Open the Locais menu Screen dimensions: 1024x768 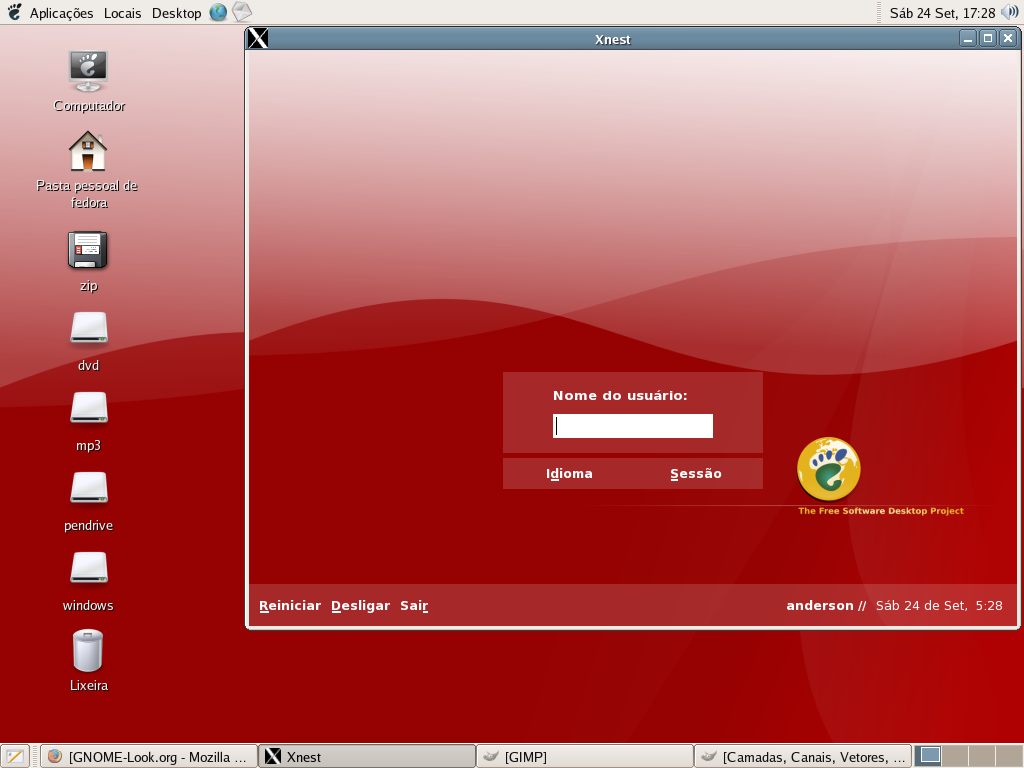122,13
